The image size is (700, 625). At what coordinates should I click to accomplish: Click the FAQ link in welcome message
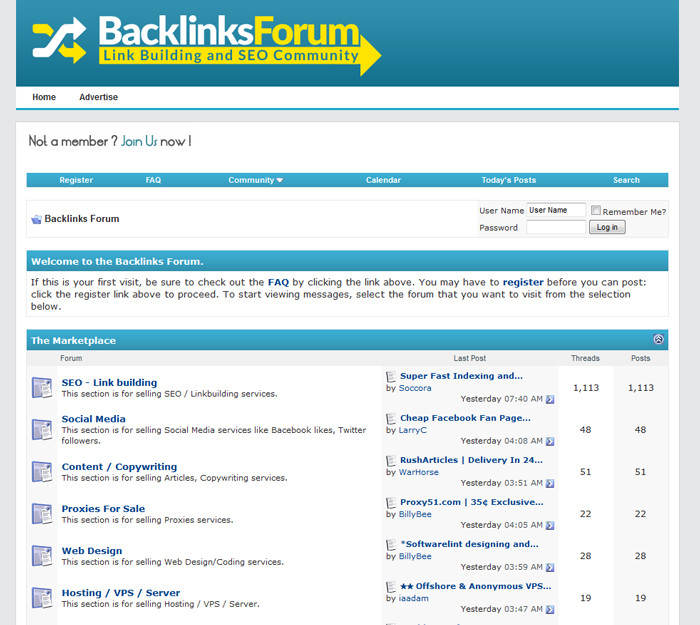278,282
